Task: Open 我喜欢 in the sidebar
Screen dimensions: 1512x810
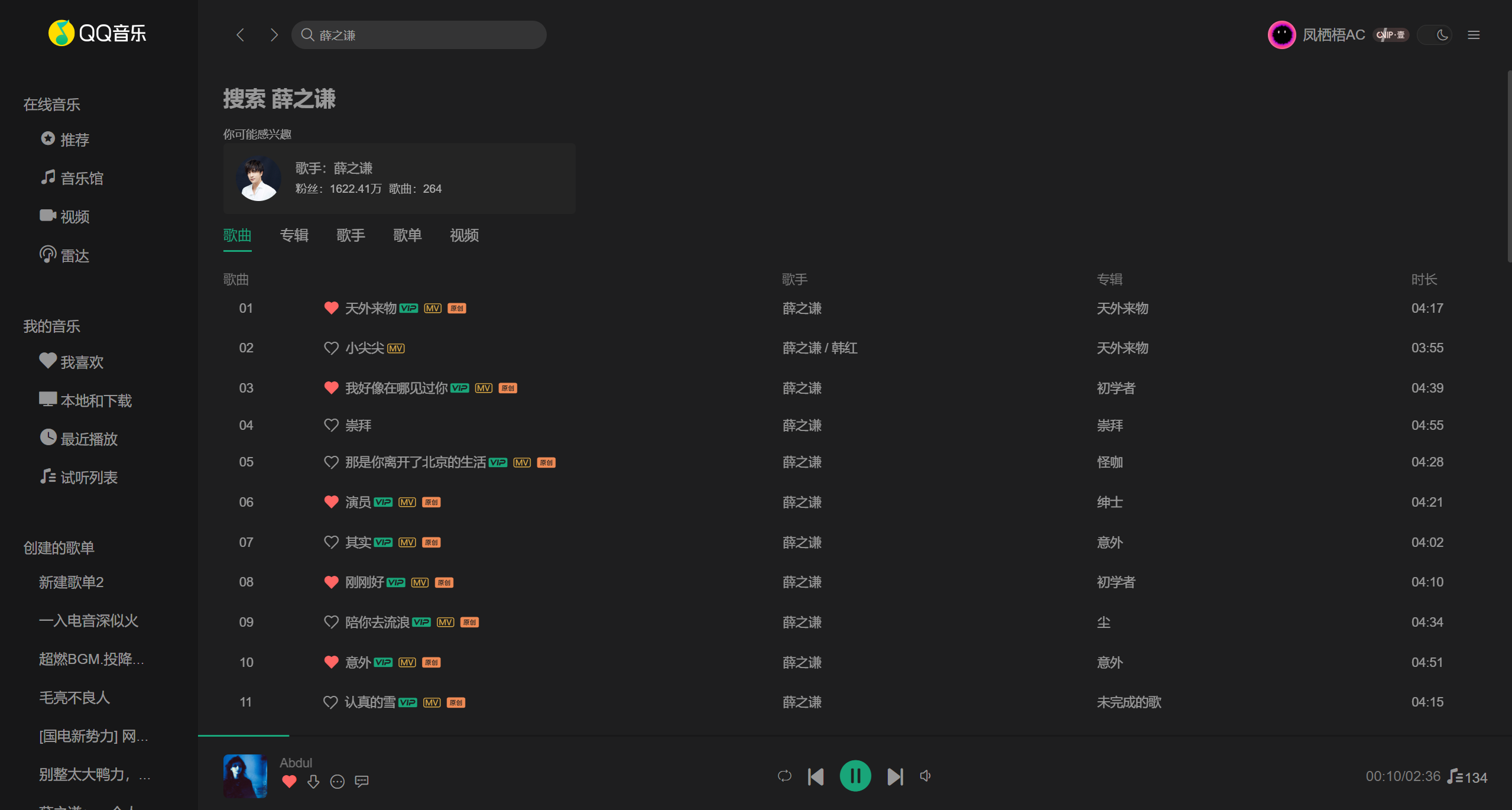Action: [82, 362]
